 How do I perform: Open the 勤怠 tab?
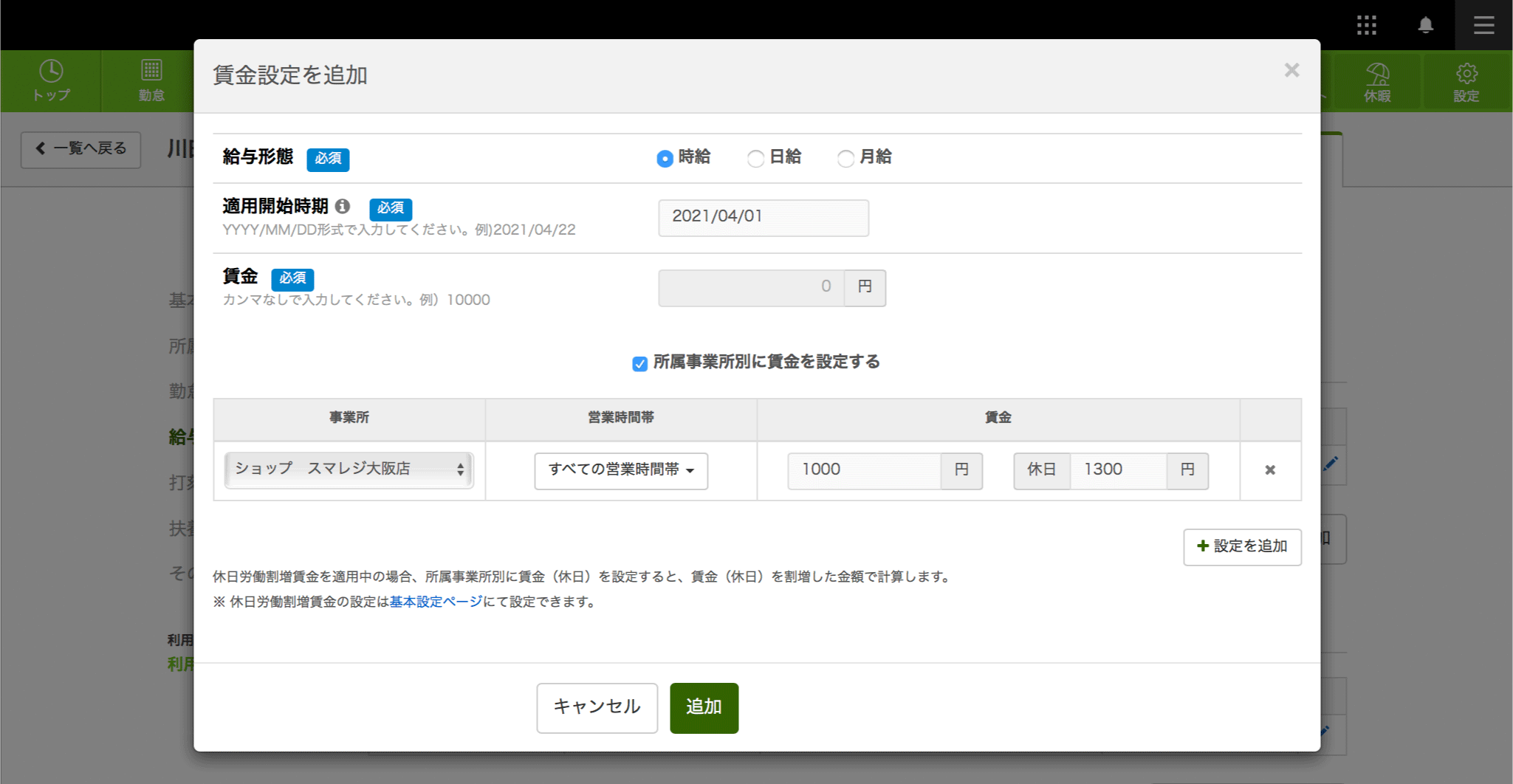click(x=151, y=80)
